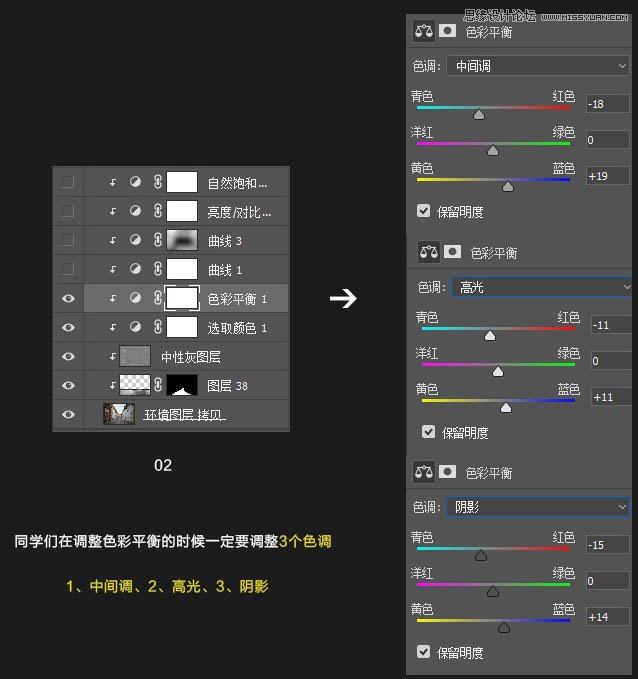Uncheck 保留明度 in the 高光 panel
The image size is (638, 679).
pyautogui.click(x=428, y=432)
